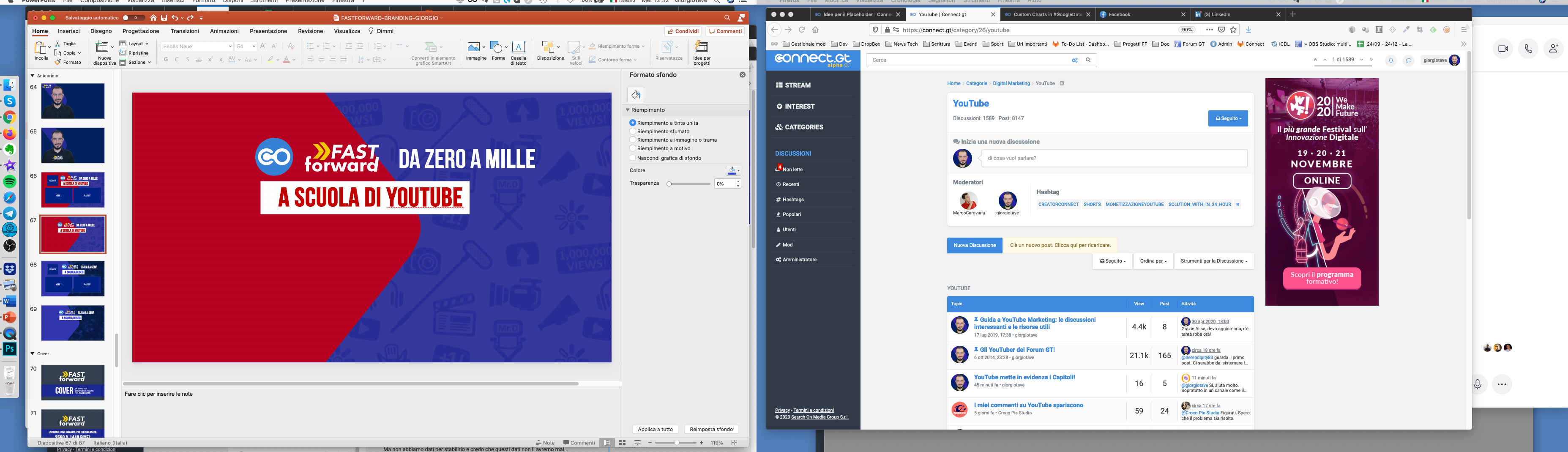Open the Layout dropdown
Viewport: 1568px width, 452px height.
(x=134, y=44)
